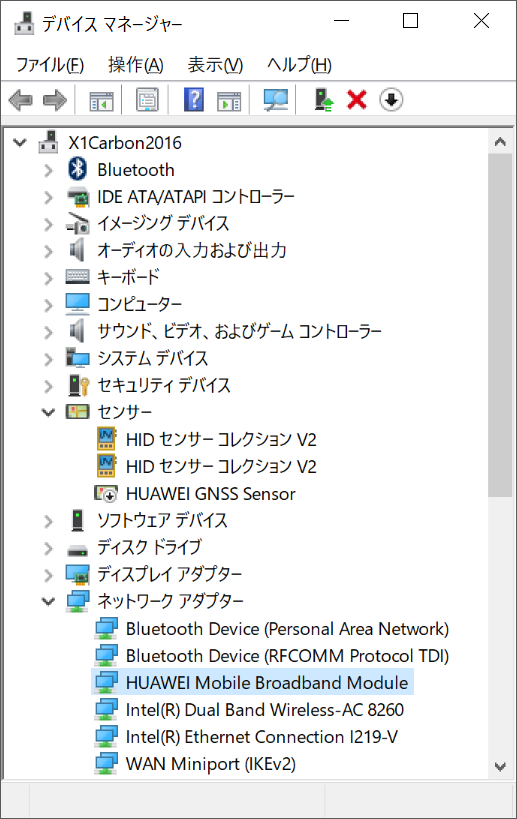Click the Update driver toolbar icon
517x819 pixels.
pos(323,100)
